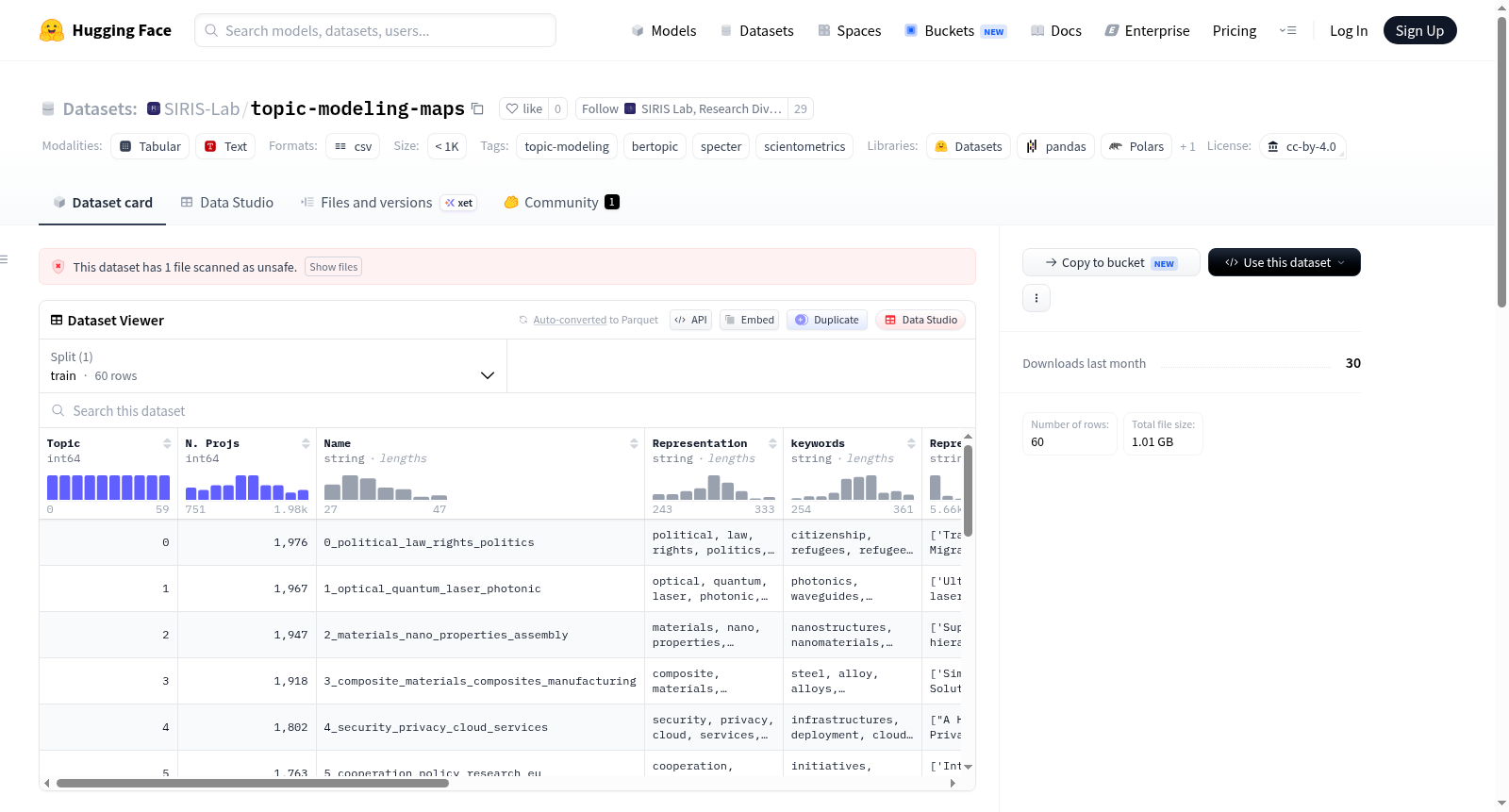Click the table vertical scrollbar thumb

pyautogui.click(x=968, y=490)
